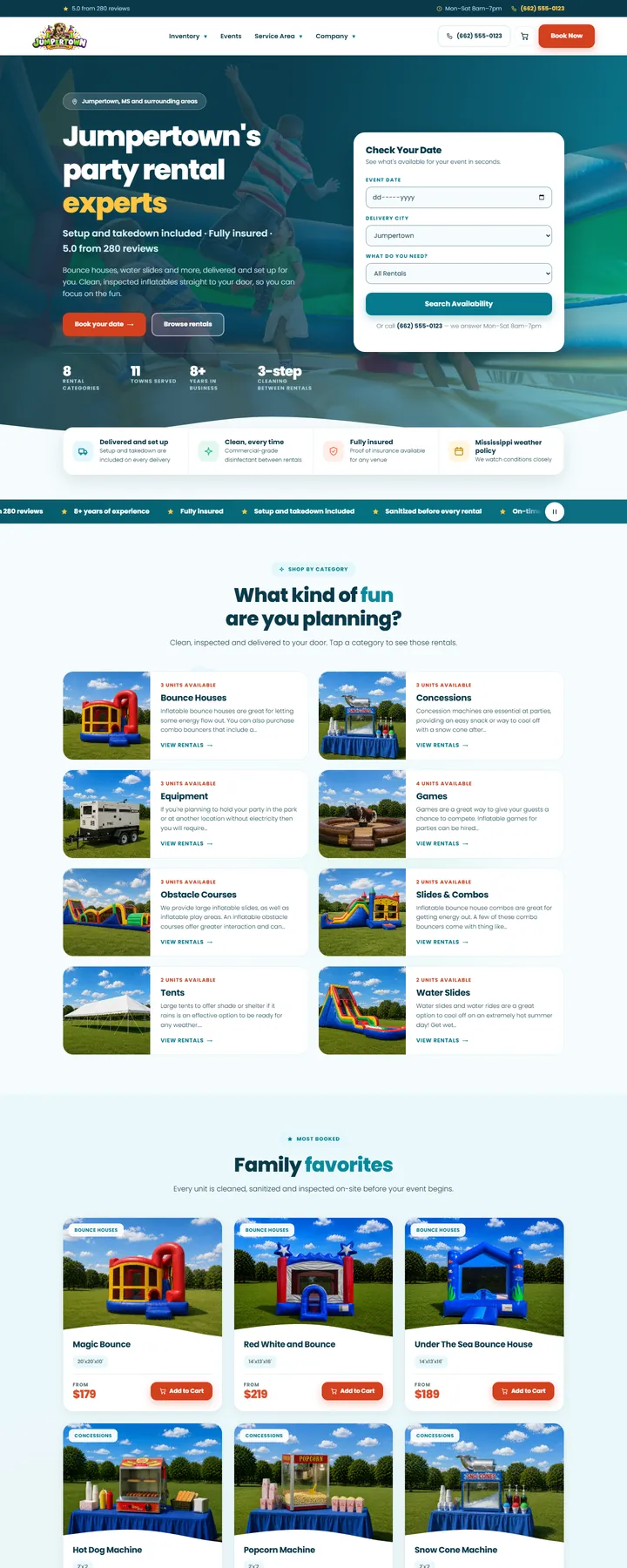The height and width of the screenshot is (1568, 627).
Task: Click the Bounce Houses category title
Action: [x=193, y=698]
